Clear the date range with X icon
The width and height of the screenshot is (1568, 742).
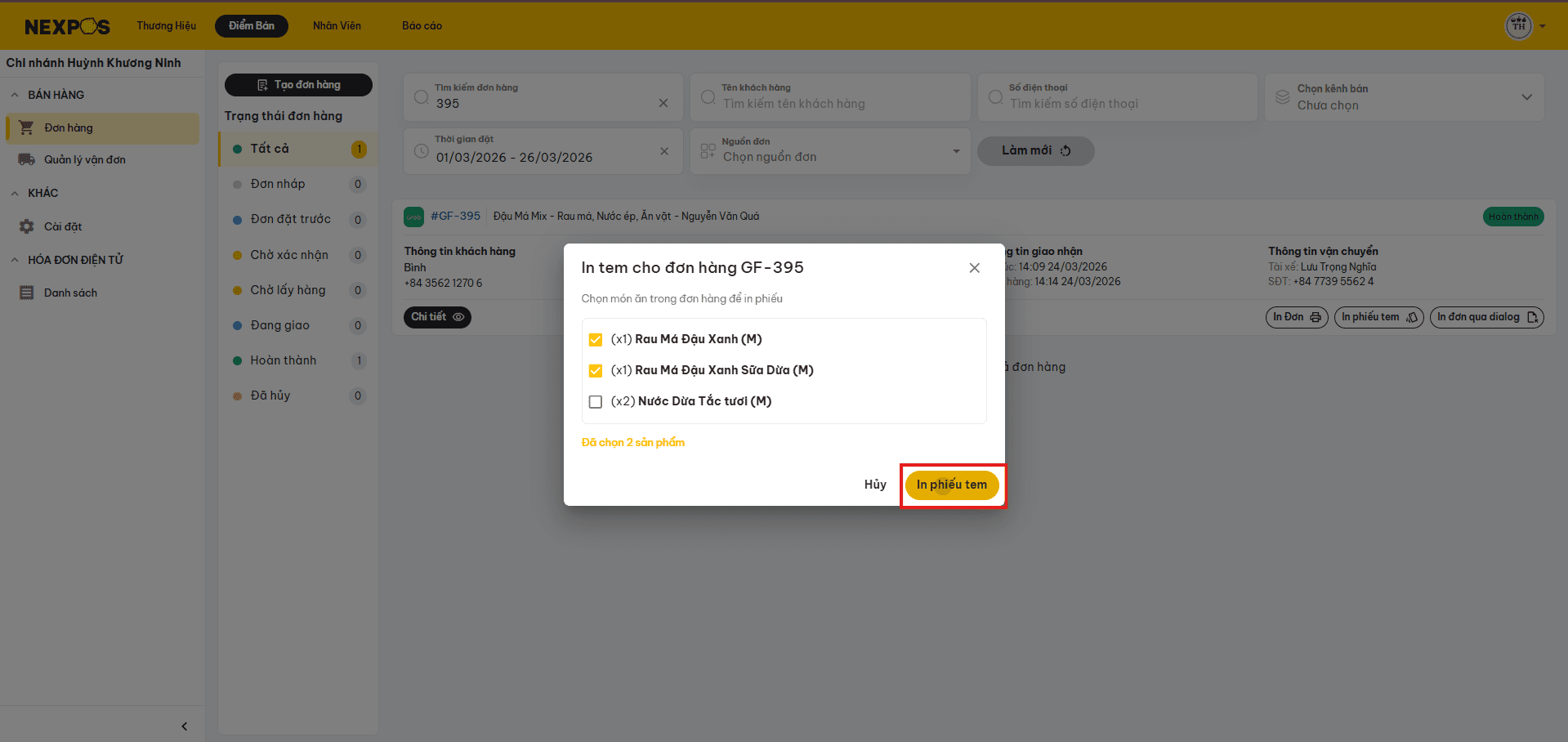[664, 151]
